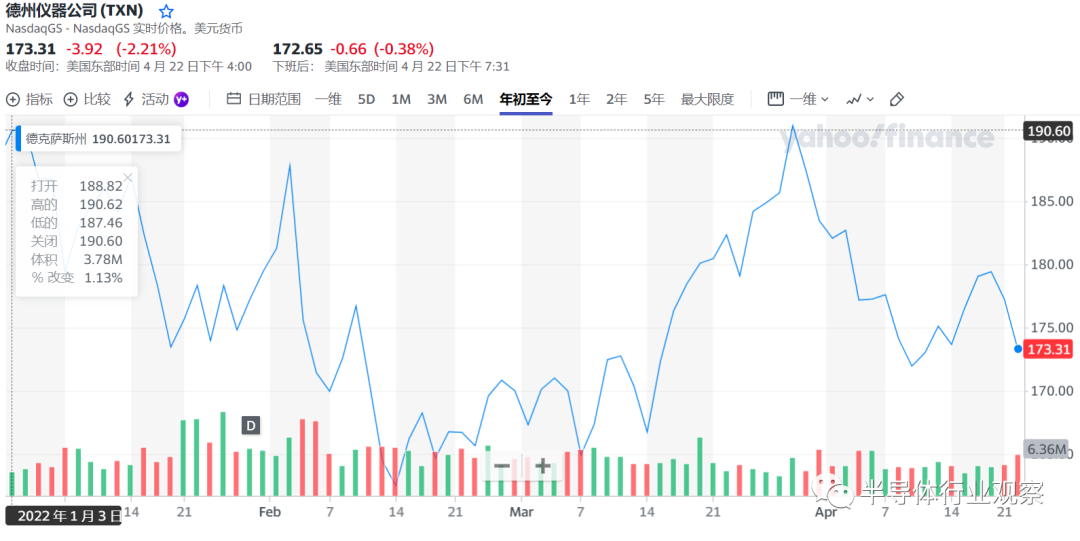The height and width of the screenshot is (541, 1080).
Task: Select the 2年 time range
Action: coord(616,99)
